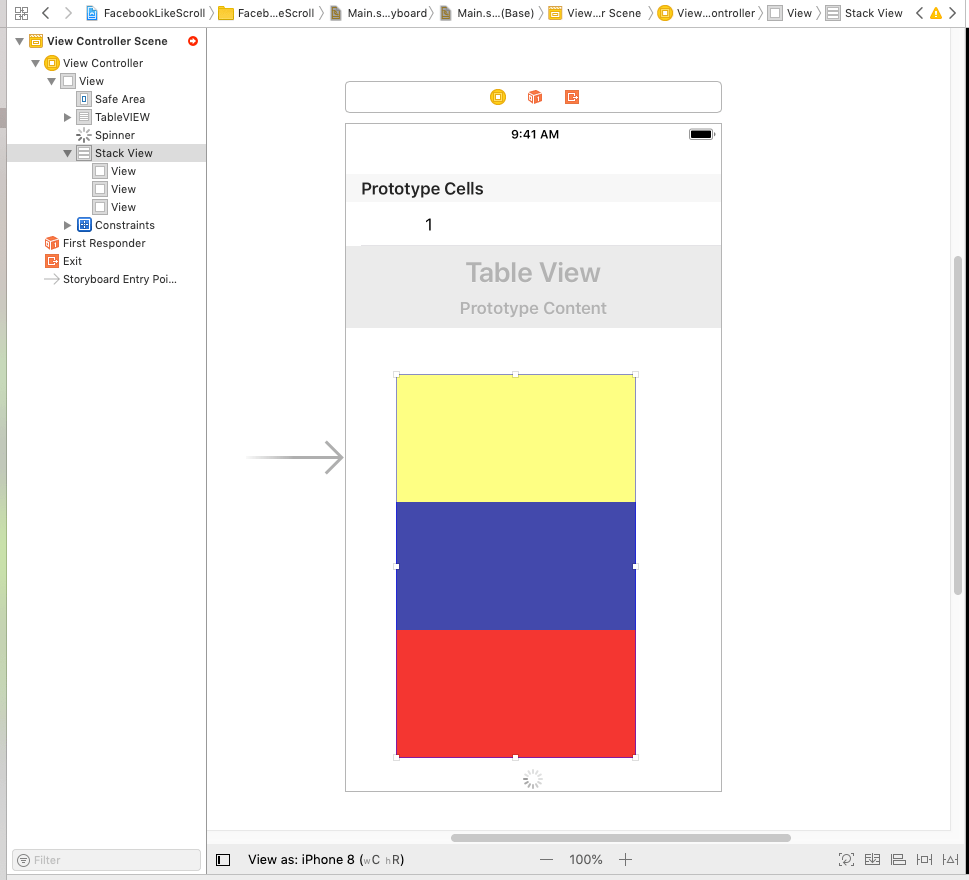Open Resolve Auto Layout Issues menu

[950, 860]
